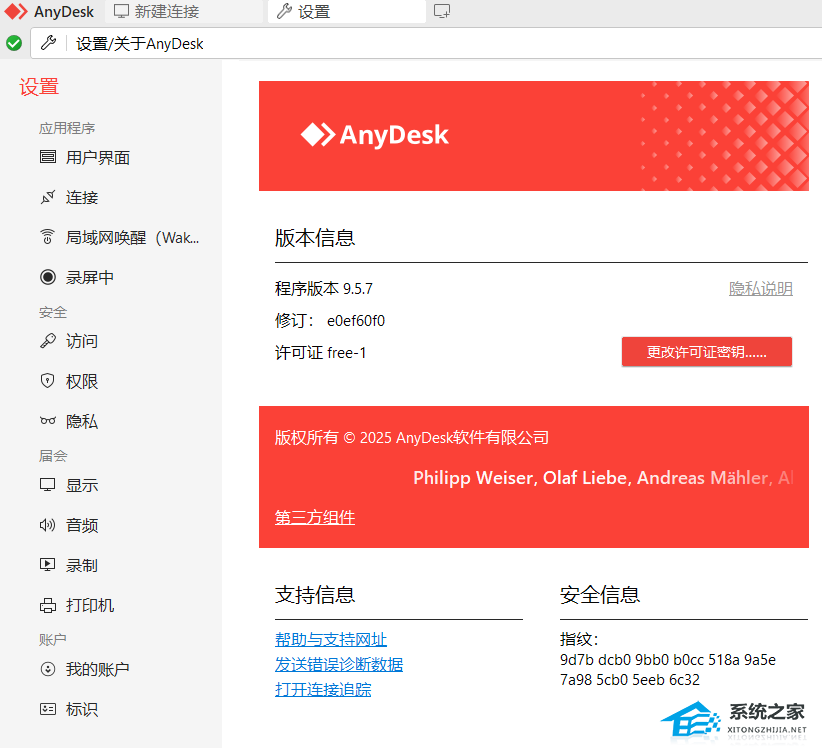This screenshot has height=748, width=822.
Task: Click the 更改许可证密钥 button
Action: tap(707, 352)
